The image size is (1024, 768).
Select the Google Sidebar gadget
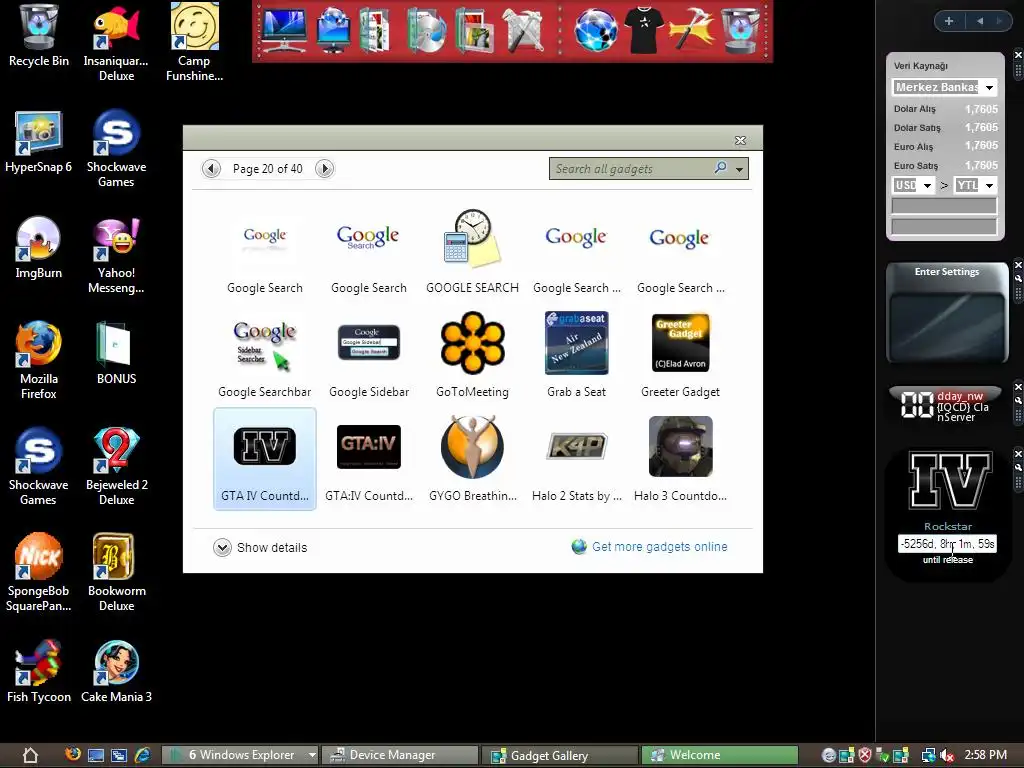coord(368,355)
